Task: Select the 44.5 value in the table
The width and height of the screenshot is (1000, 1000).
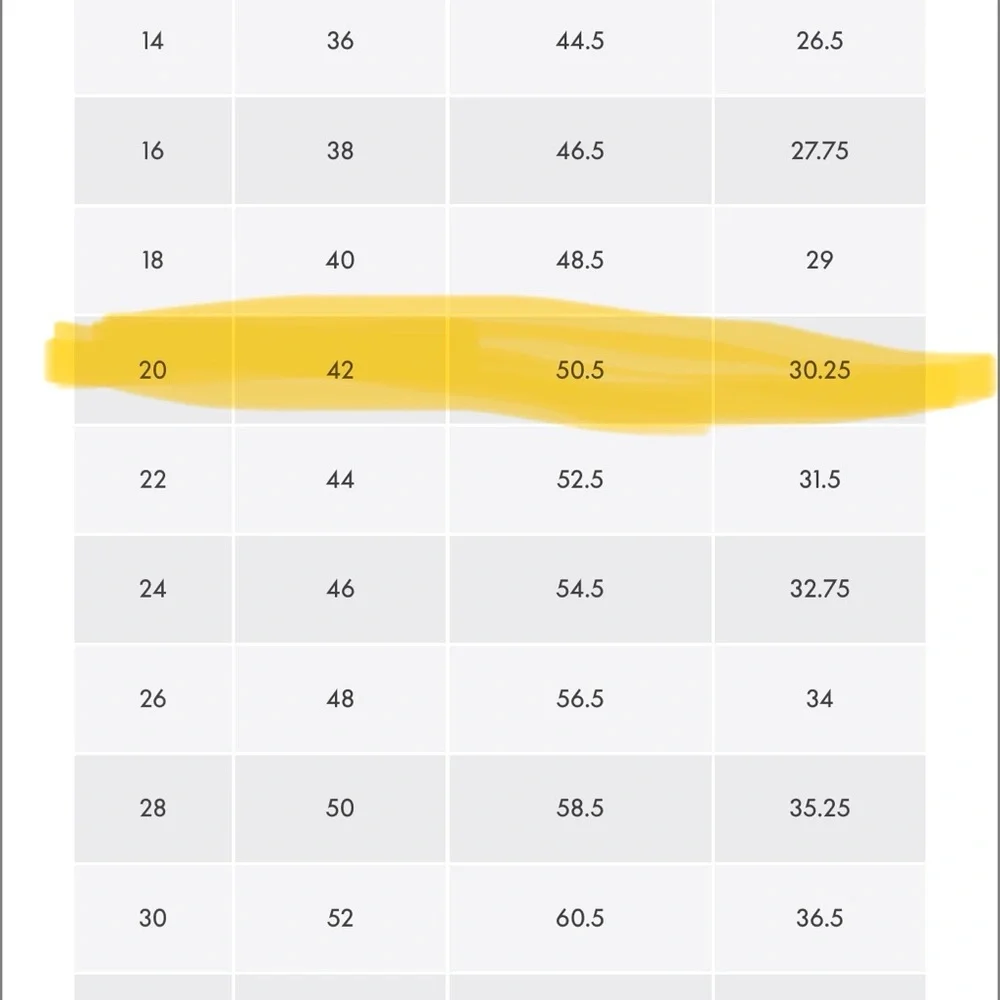Action: [x=580, y=41]
